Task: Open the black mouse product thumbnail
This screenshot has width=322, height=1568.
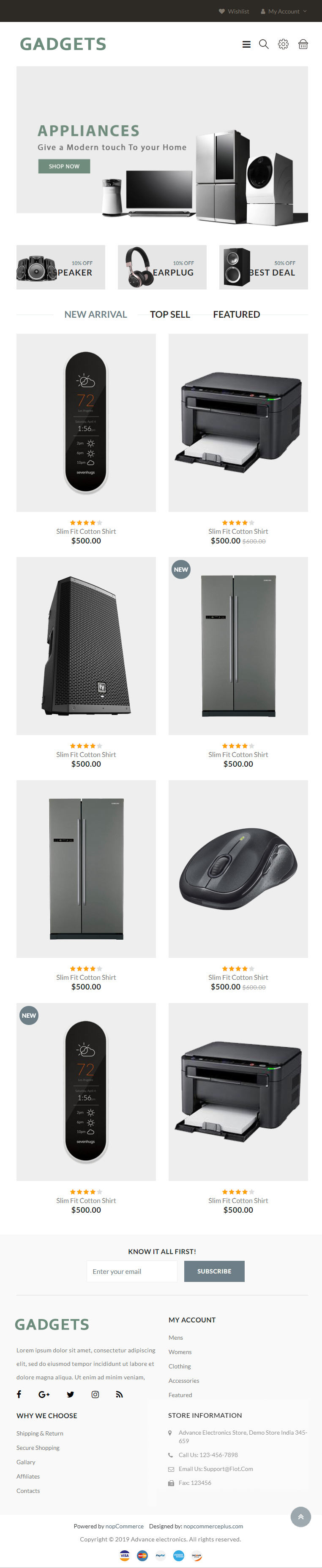Action: click(x=238, y=869)
